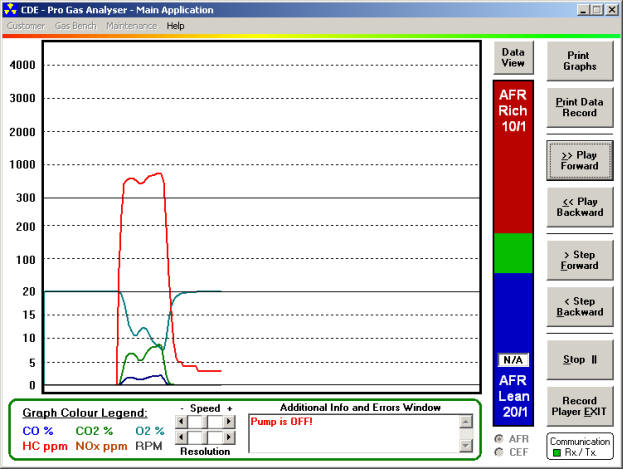Click the CDE application icon in title bar
Viewport: 623px width, 469px height.
click(x=11, y=9)
